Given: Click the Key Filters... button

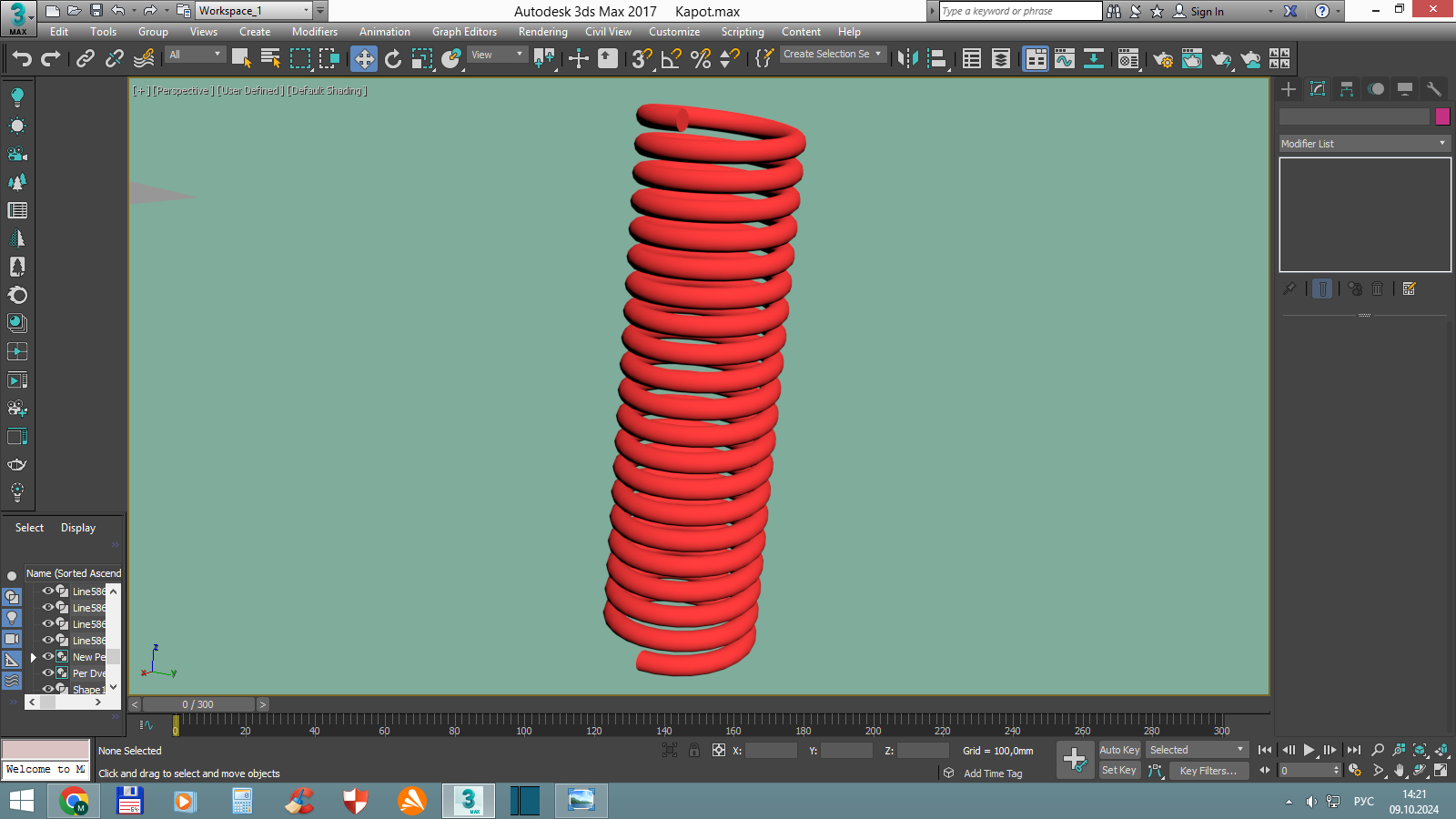Looking at the screenshot, I should pos(1208,771).
